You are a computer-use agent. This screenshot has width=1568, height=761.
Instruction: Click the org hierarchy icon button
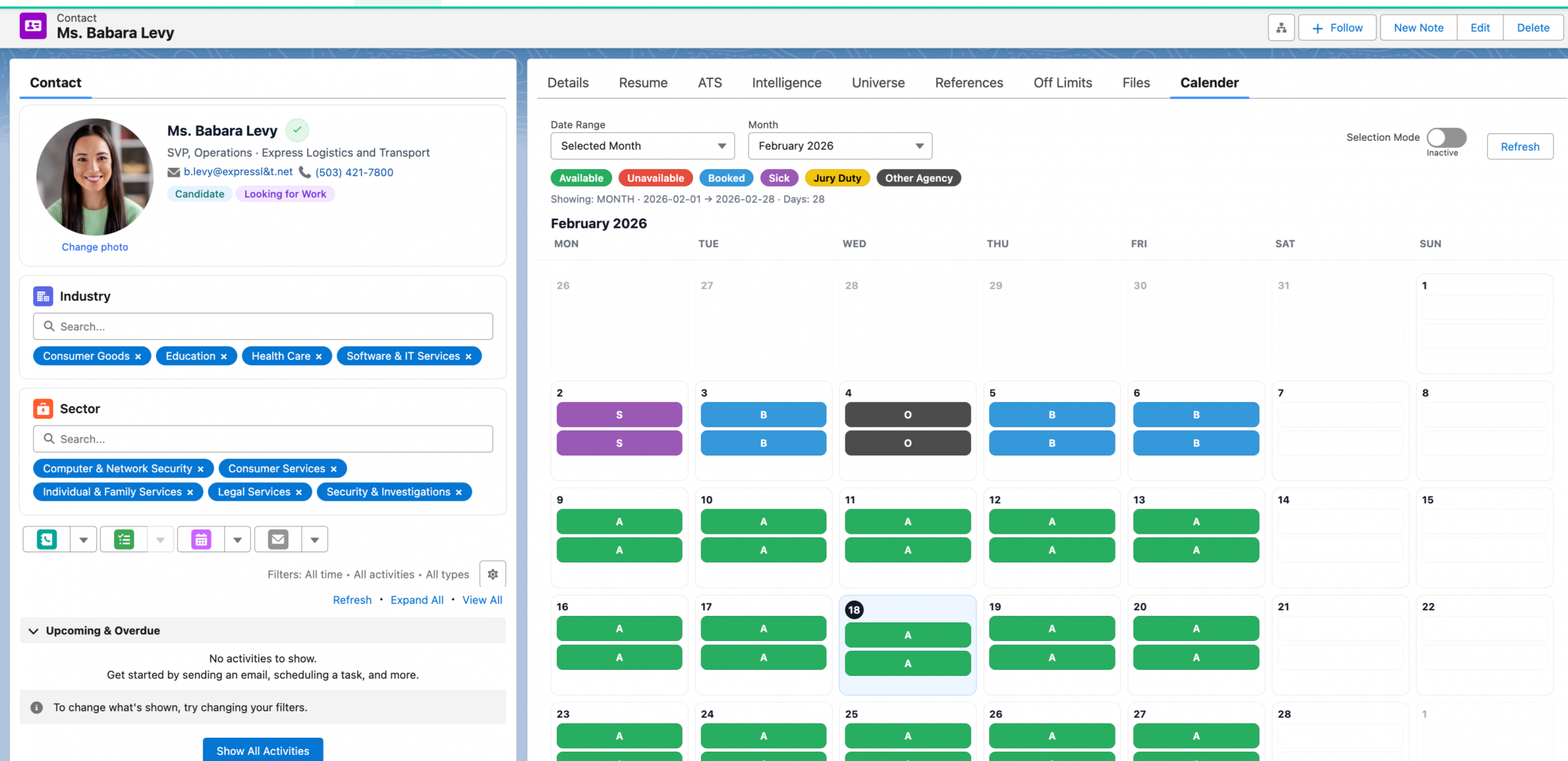pos(1281,28)
